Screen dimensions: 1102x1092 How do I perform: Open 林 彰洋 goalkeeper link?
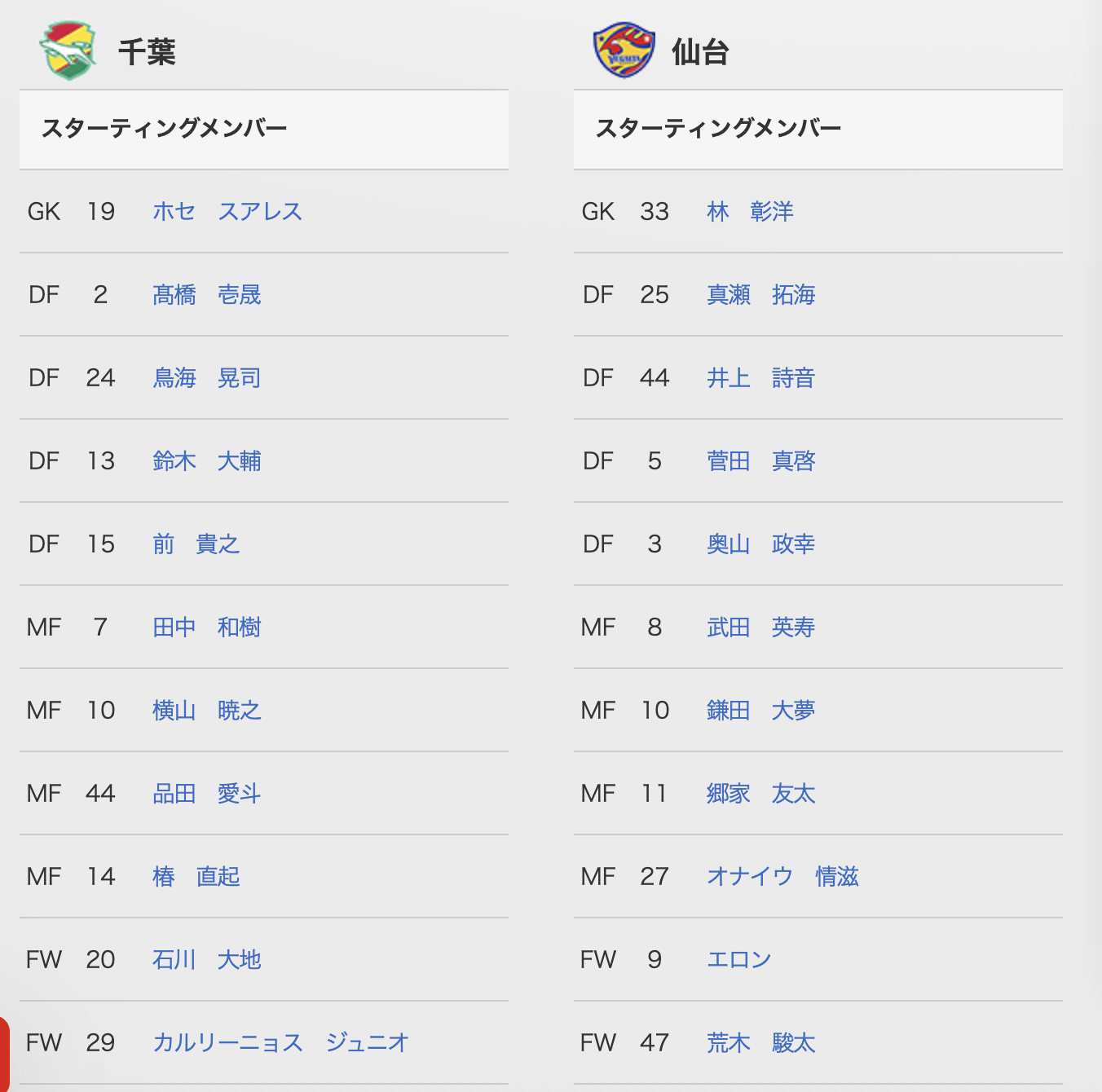(750, 212)
